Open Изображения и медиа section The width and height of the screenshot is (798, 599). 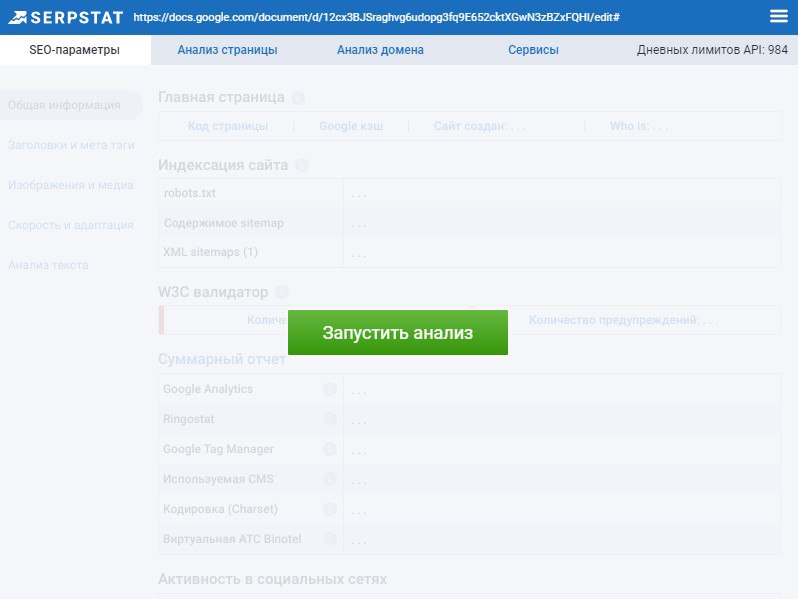pos(71,185)
